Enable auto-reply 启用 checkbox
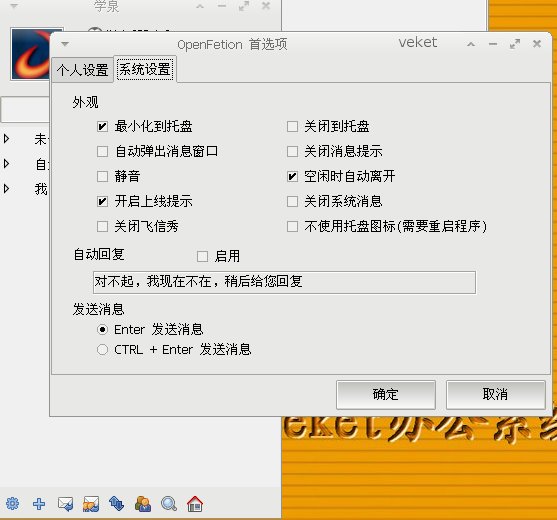557x520 pixels. click(202, 256)
